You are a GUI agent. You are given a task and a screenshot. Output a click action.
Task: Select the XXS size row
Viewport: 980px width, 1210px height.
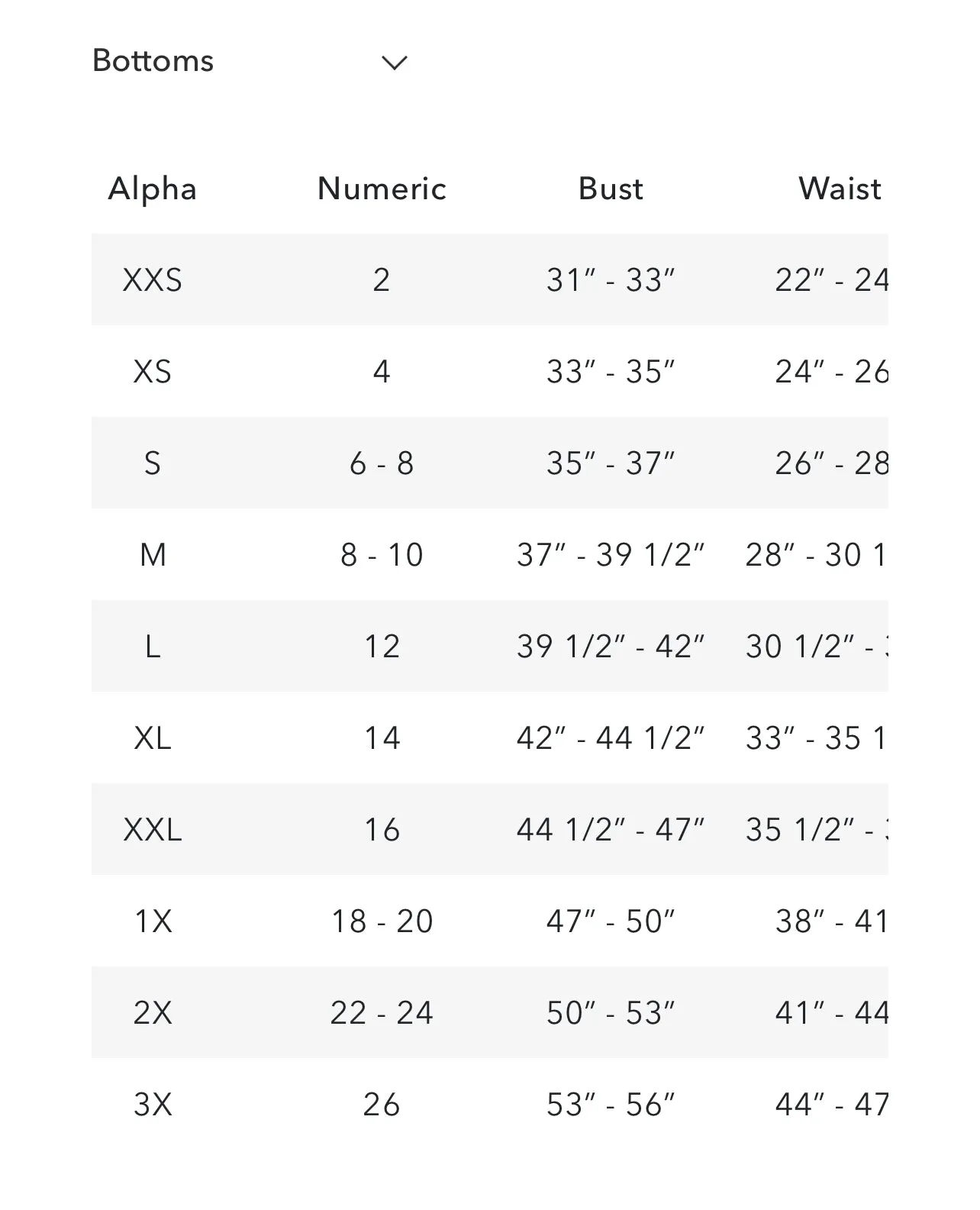coord(490,279)
